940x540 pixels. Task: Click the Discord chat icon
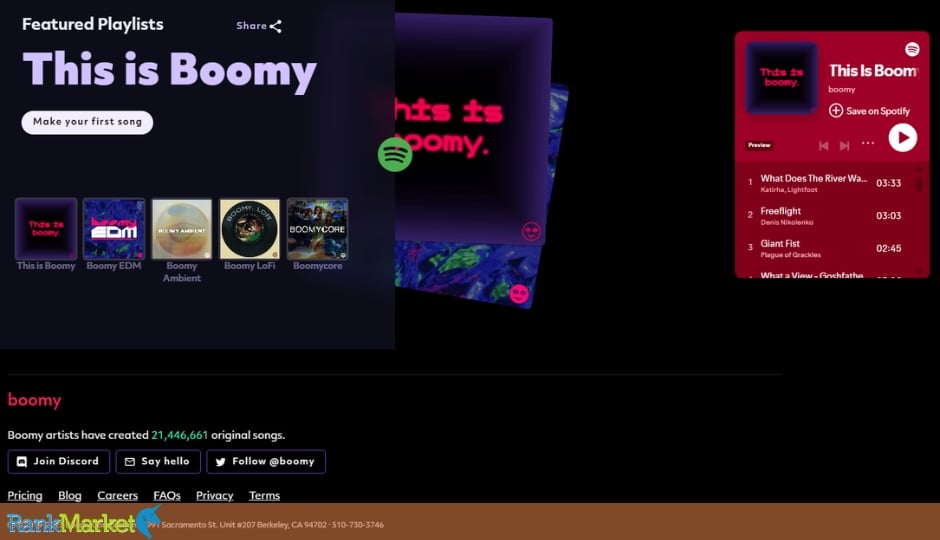click(x=22, y=461)
